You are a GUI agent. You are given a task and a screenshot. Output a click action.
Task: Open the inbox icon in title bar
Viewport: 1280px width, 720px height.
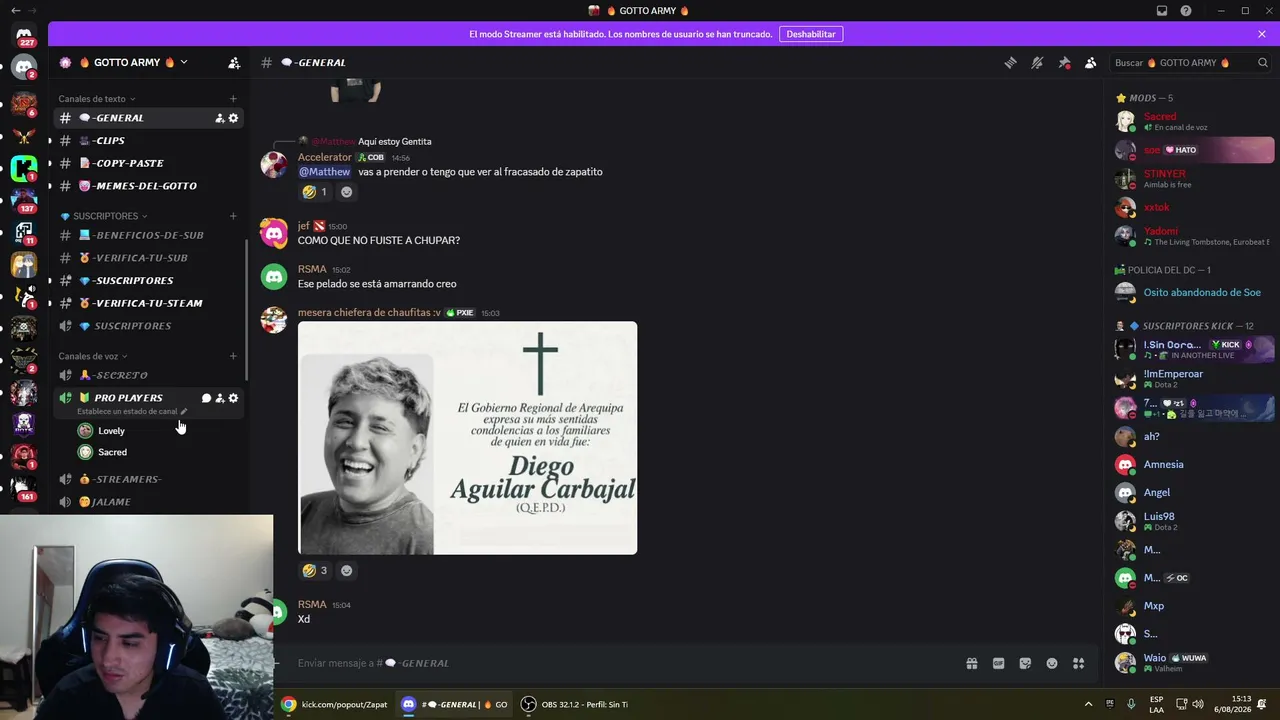tap(1162, 11)
